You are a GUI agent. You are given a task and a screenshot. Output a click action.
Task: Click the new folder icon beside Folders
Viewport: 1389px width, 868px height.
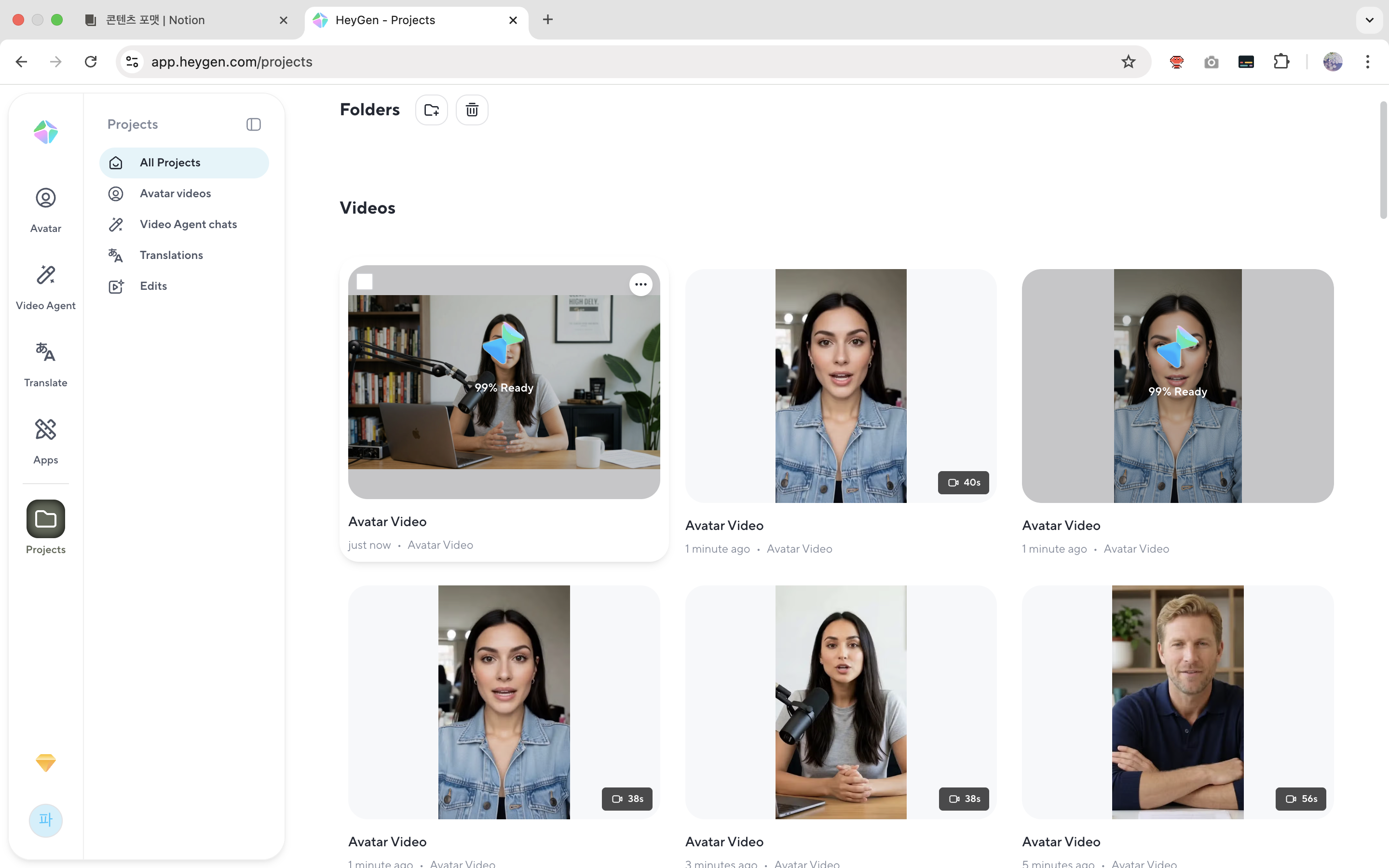coord(431,109)
